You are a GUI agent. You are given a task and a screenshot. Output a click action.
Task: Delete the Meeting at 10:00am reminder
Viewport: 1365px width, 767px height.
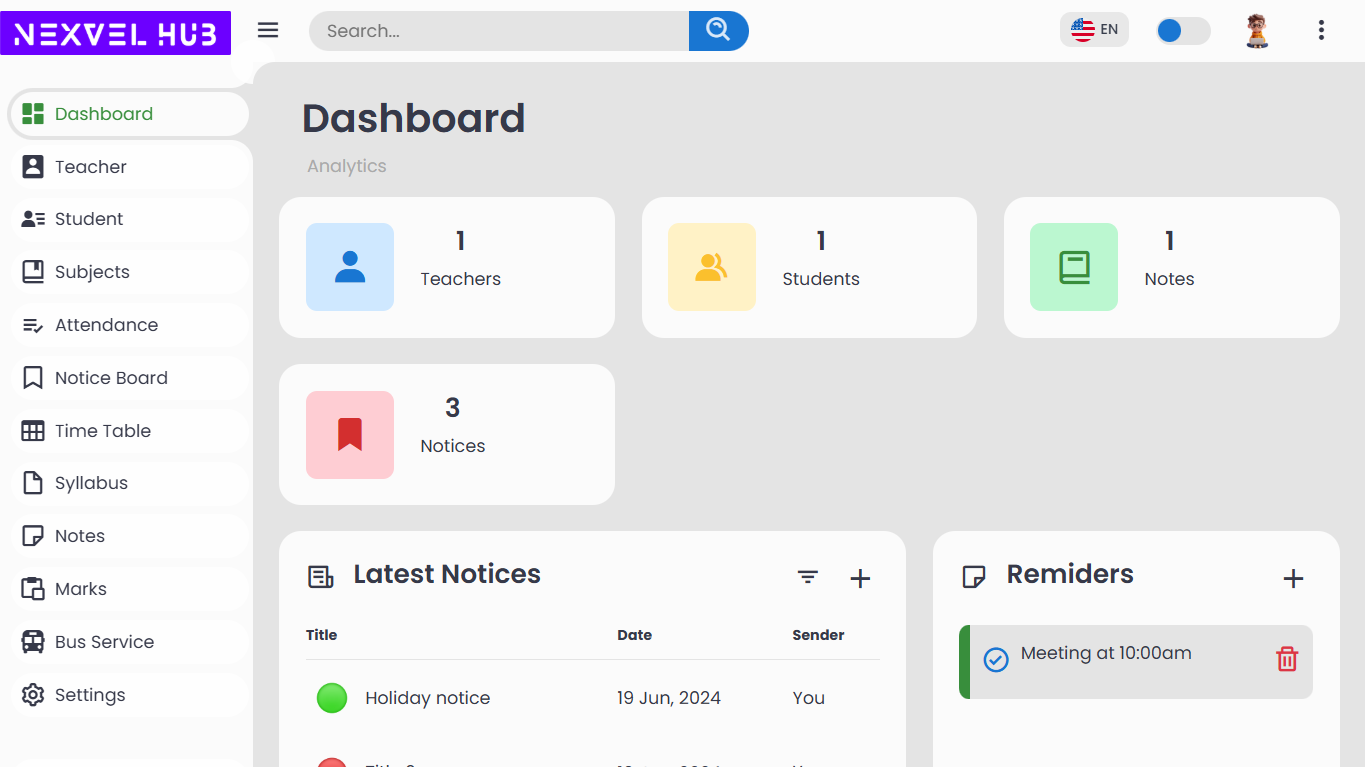click(1286, 659)
